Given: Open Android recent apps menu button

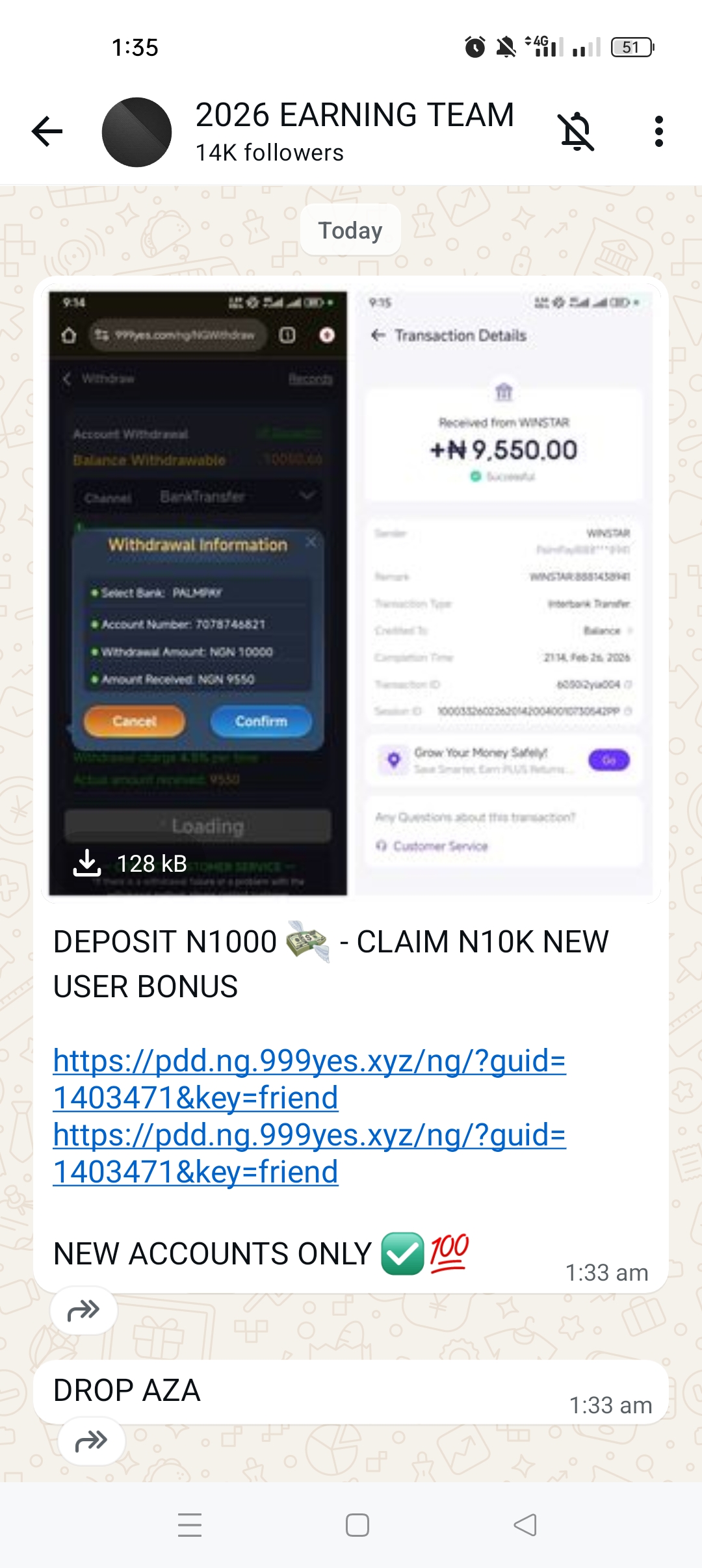Looking at the screenshot, I should point(190,1525).
